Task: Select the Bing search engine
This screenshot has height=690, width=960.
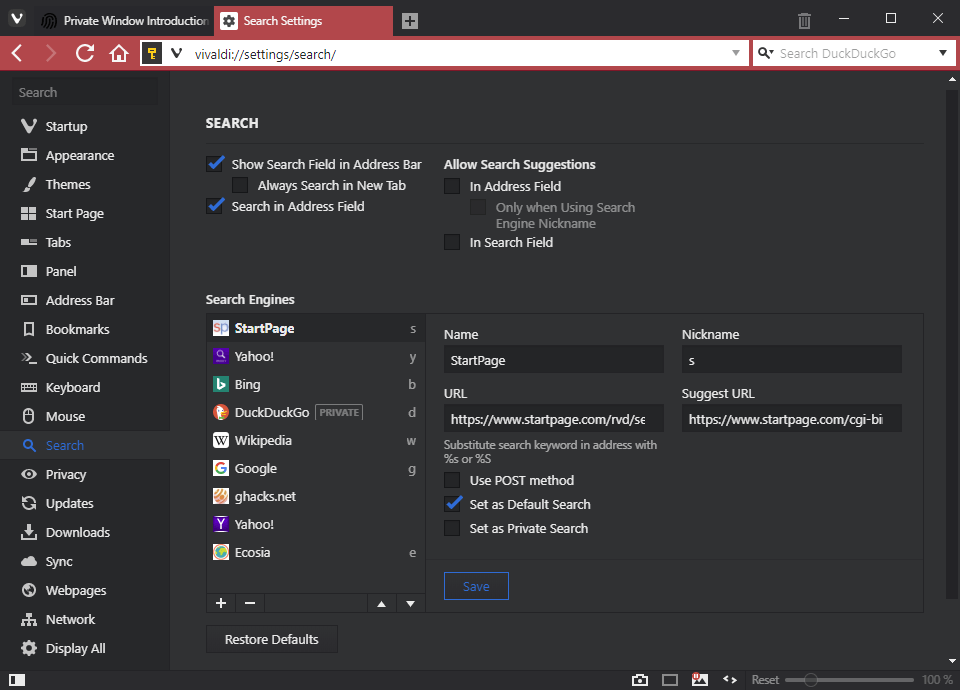Action: 316,384
